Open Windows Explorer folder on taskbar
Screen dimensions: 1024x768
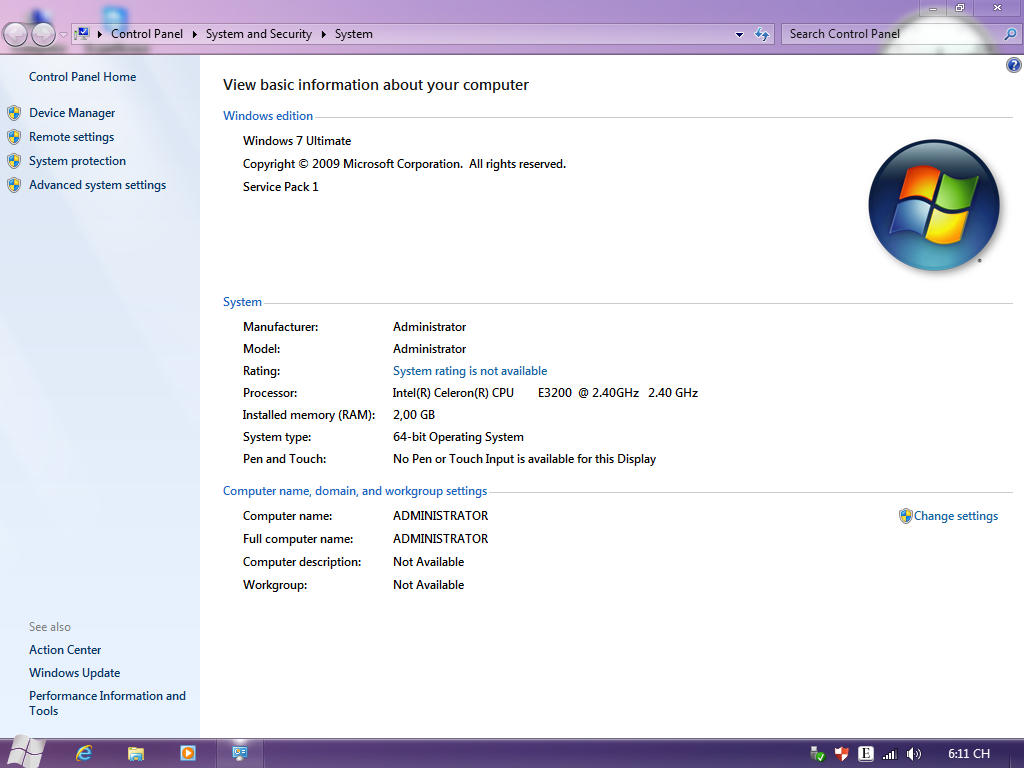(136, 754)
